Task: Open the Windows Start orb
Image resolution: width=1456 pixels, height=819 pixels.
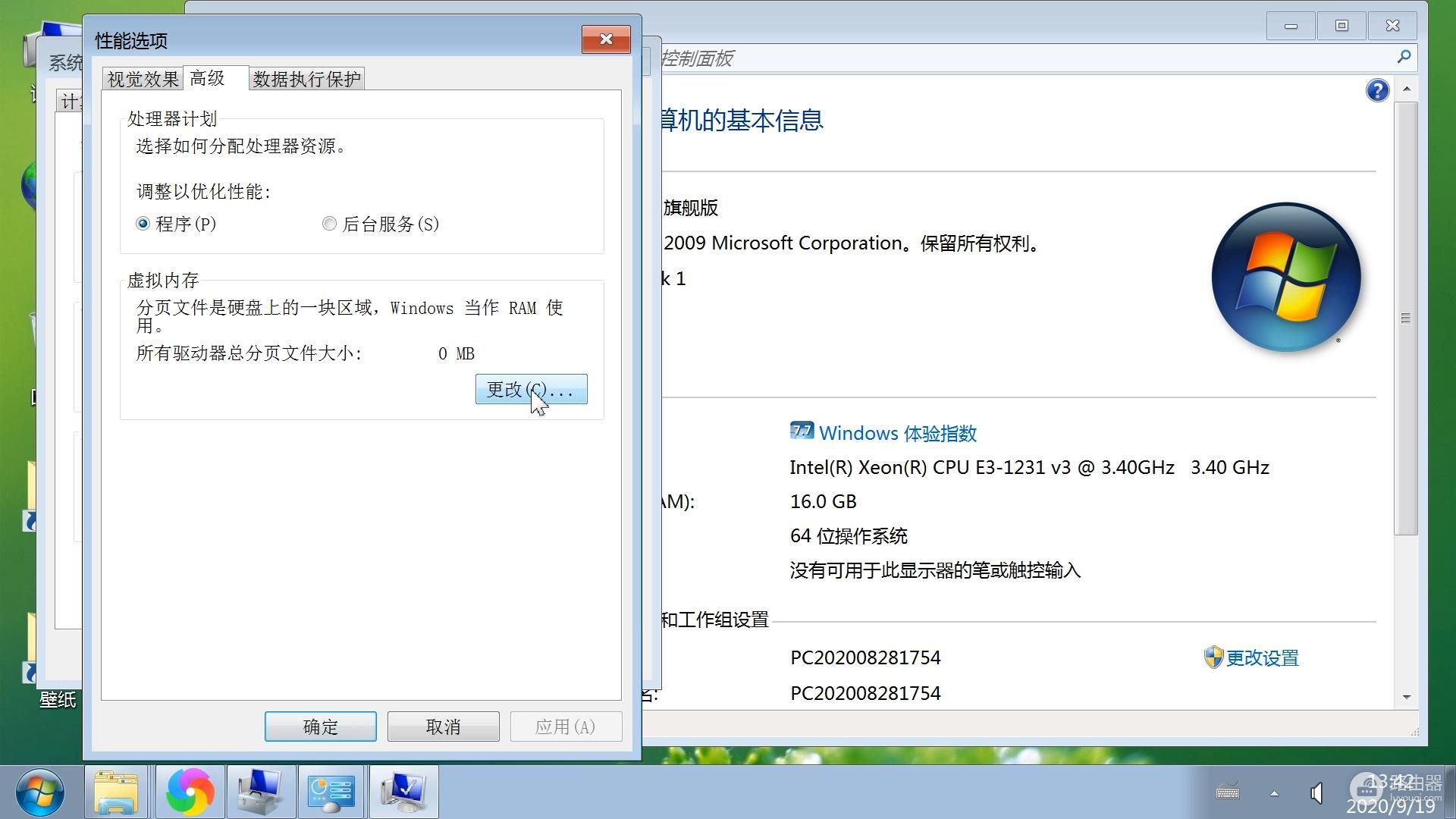Action: (40, 792)
